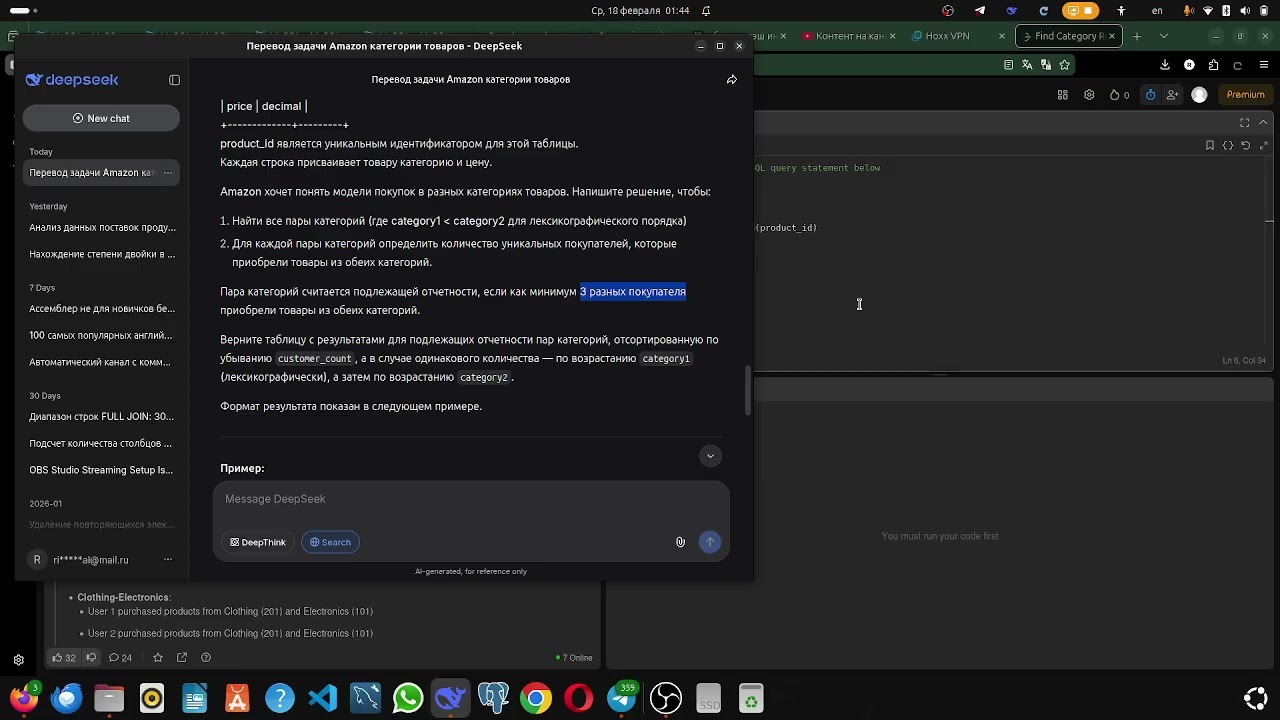Click the DeepSeek chat scrollbar thumb
The width and height of the screenshot is (1280, 720).
(x=747, y=392)
